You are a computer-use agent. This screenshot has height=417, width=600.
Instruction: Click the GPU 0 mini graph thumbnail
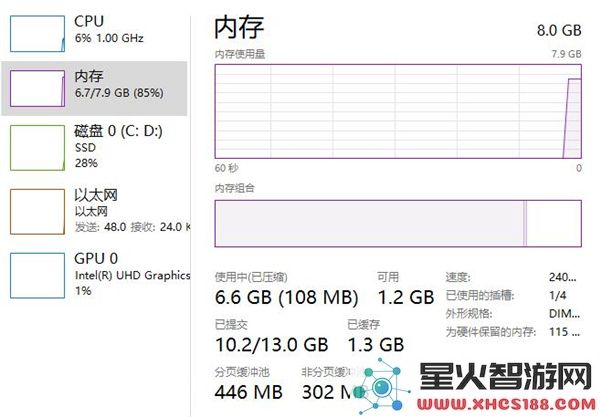(37, 275)
